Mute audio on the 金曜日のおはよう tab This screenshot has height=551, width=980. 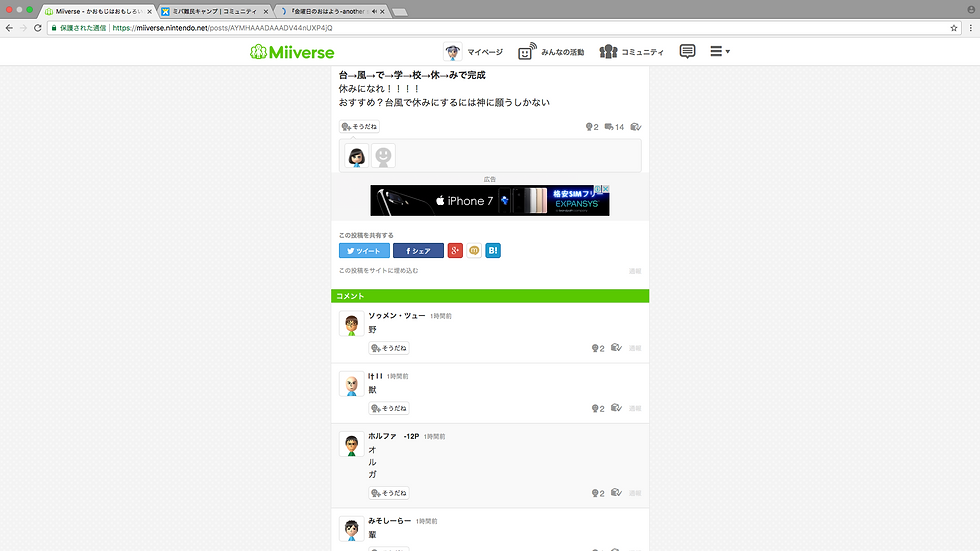tap(374, 11)
